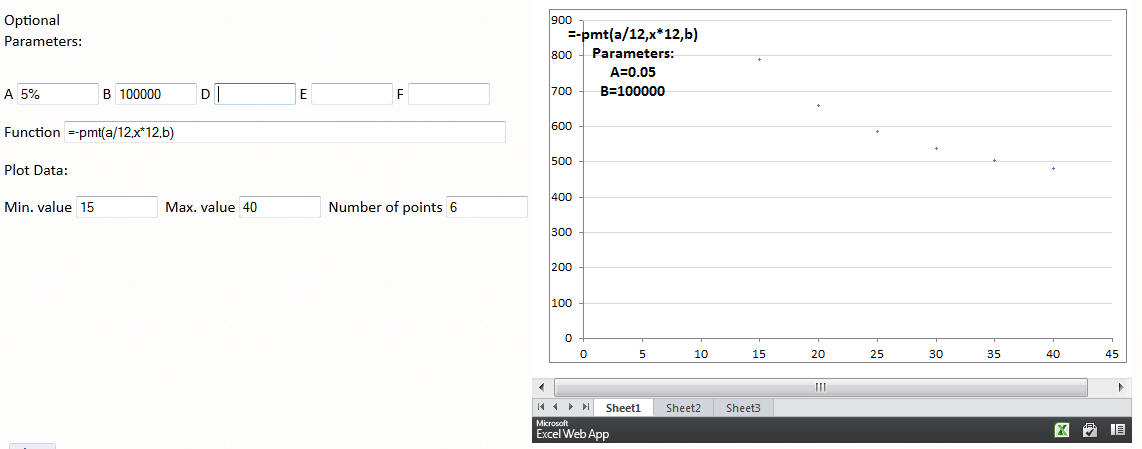Click the Number of points field
Viewport: 1142px width, 449px height.
pyautogui.click(x=487, y=207)
